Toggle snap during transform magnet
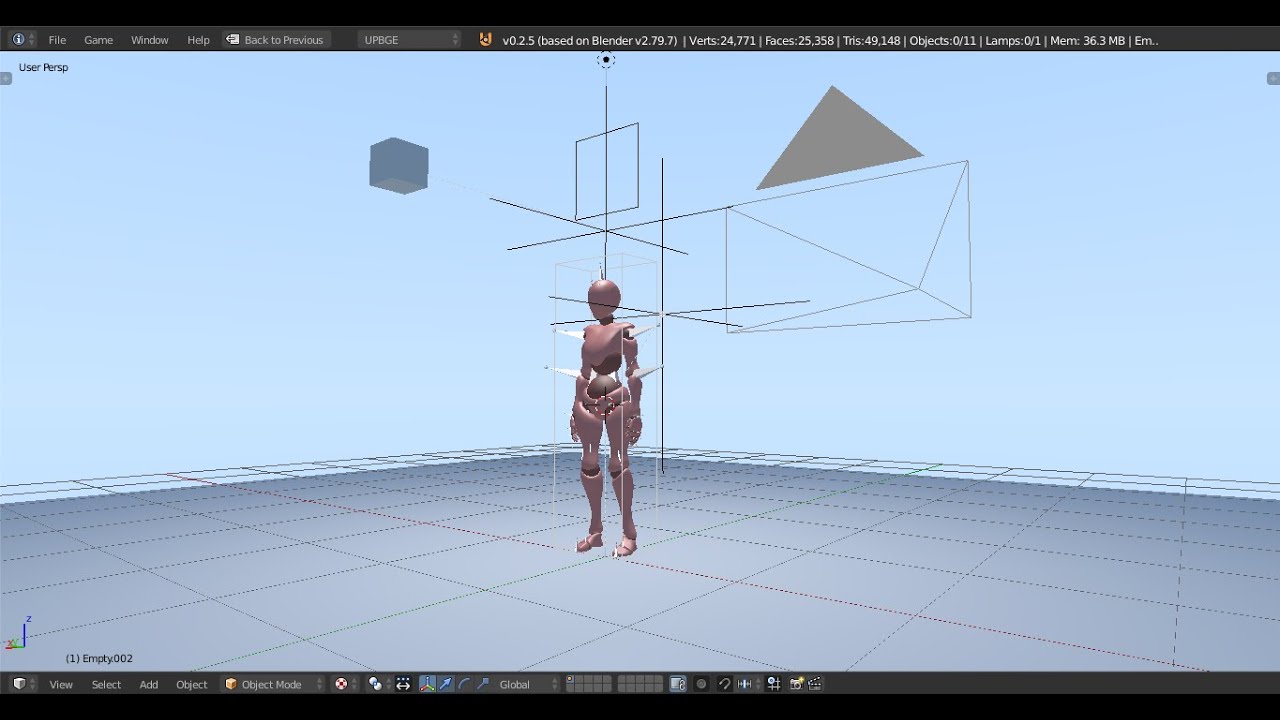 coord(725,684)
